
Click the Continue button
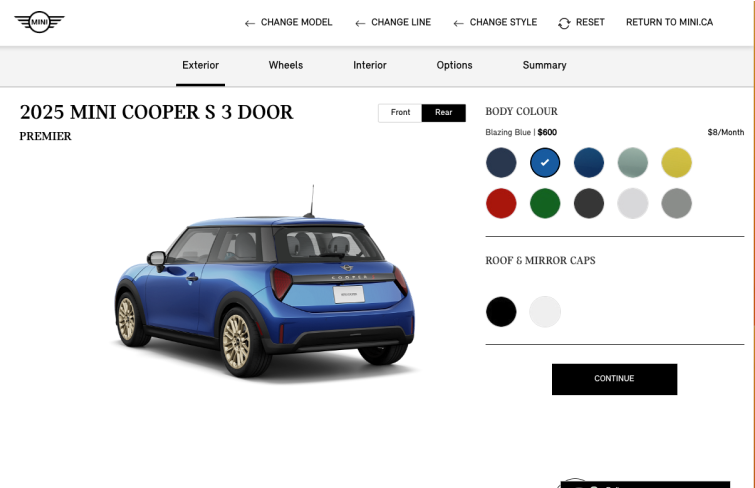(614, 379)
